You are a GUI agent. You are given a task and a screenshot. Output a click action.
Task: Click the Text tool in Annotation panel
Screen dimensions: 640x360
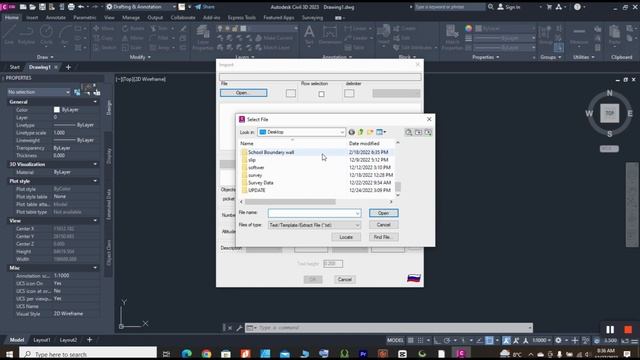coord(309,34)
